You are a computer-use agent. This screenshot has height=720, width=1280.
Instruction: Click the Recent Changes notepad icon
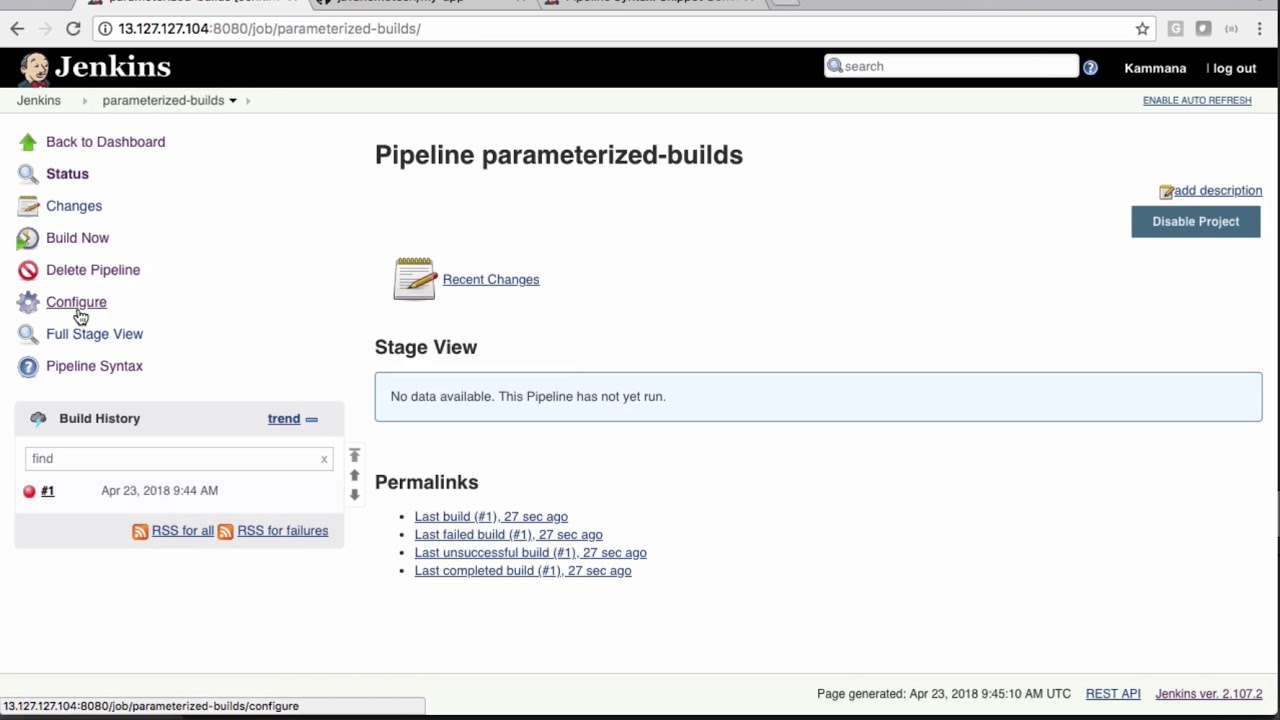click(415, 279)
